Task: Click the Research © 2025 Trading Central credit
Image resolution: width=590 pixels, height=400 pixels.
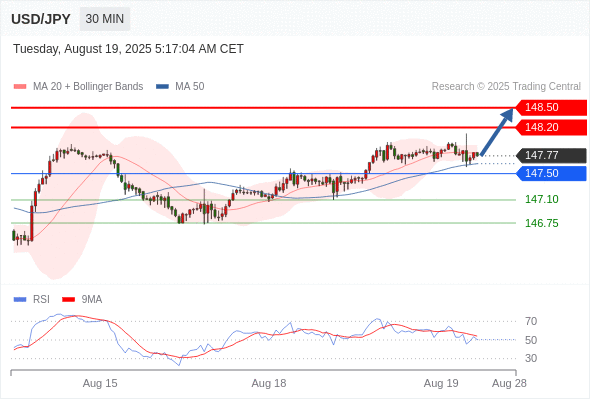Action: 506,87
